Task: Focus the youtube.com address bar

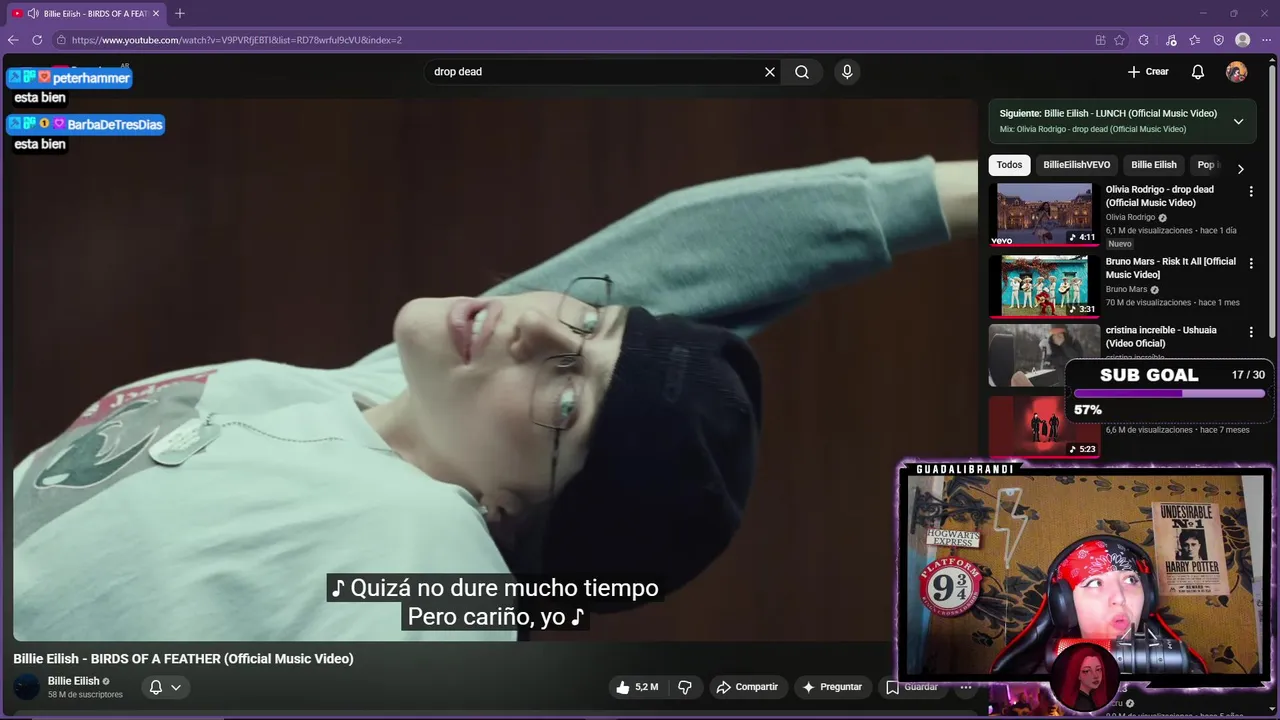Action: [x=570, y=40]
